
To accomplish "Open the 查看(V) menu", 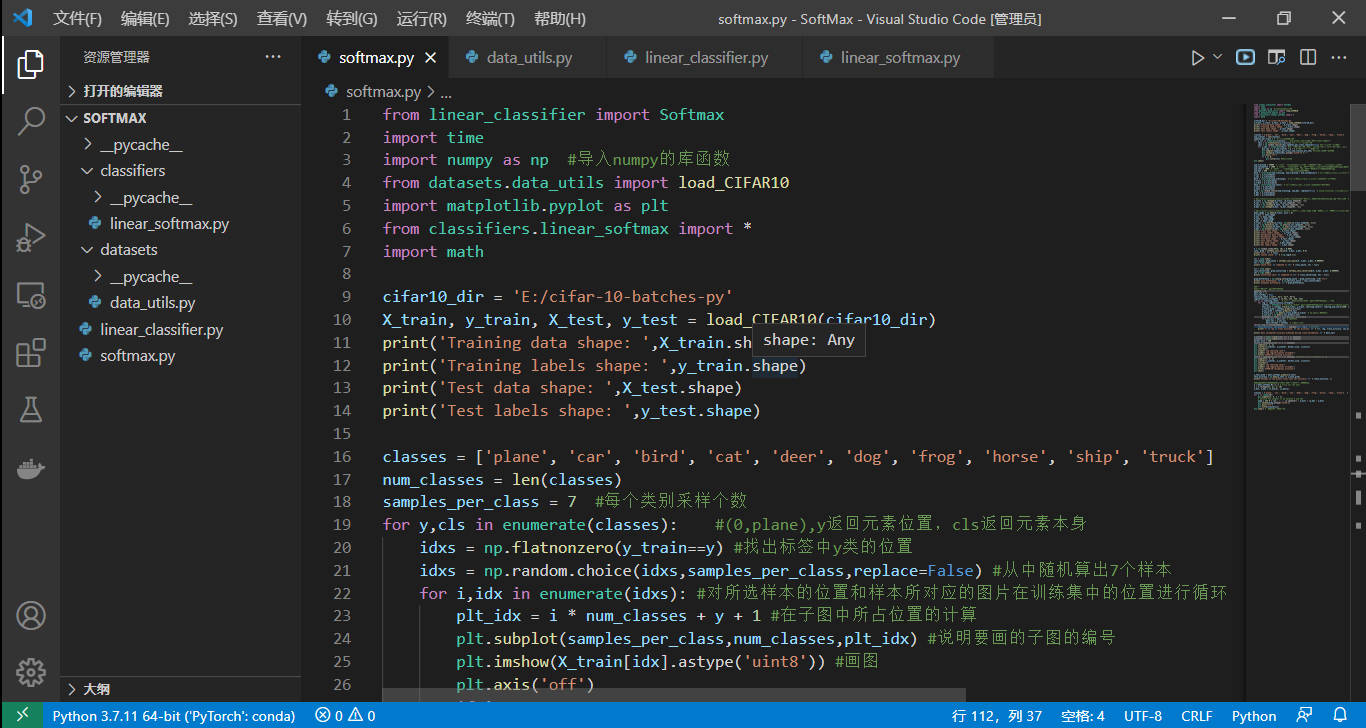I will (282, 19).
